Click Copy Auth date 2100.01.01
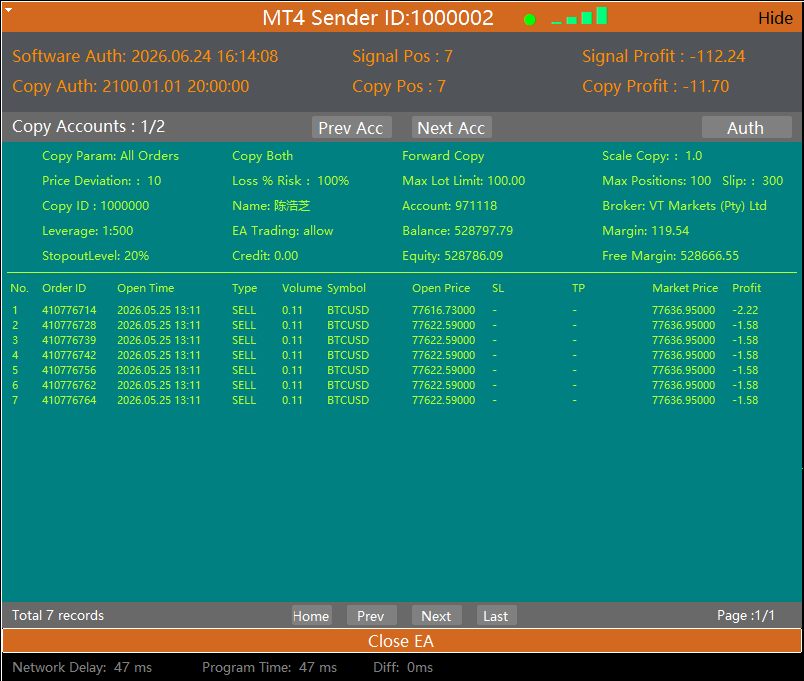Image resolution: width=804 pixels, height=681 pixels. pyautogui.click(x=142, y=86)
